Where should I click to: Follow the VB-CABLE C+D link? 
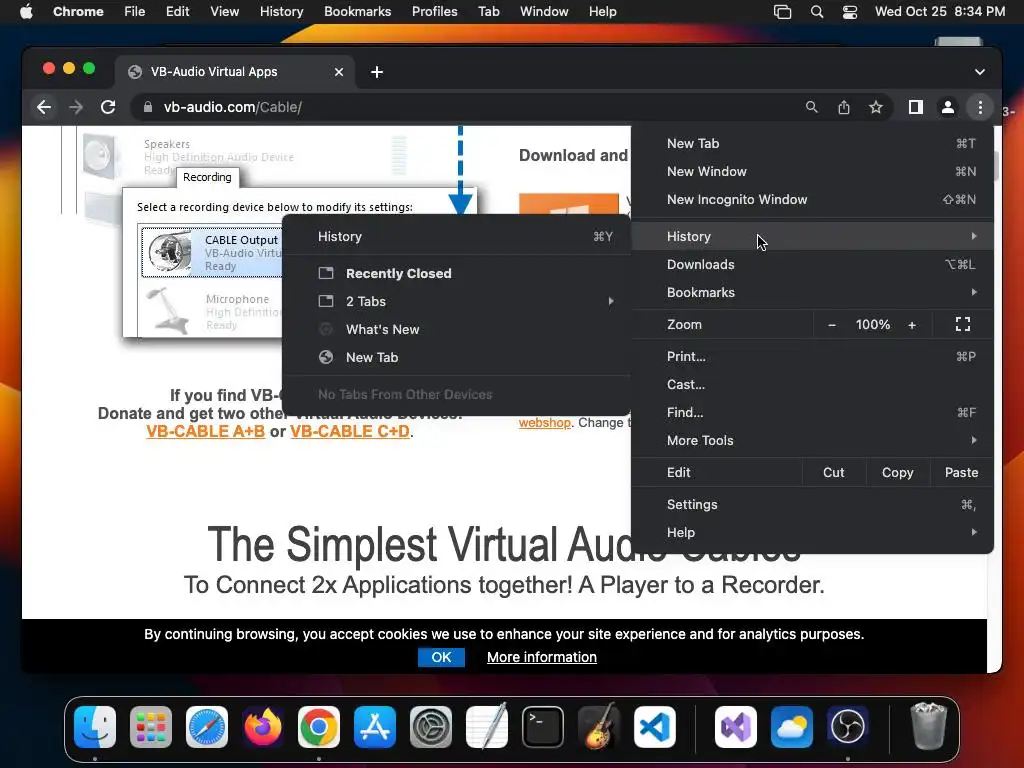pyautogui.click(x=350, y=432)
